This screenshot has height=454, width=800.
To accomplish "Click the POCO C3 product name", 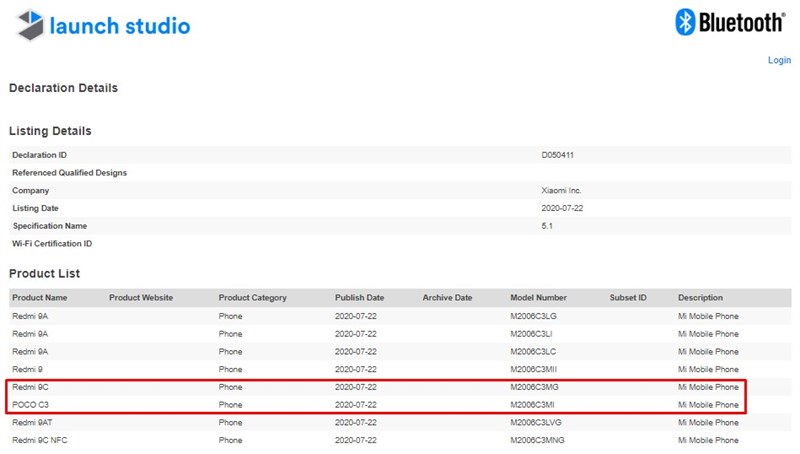I will (x=31, y=405).
